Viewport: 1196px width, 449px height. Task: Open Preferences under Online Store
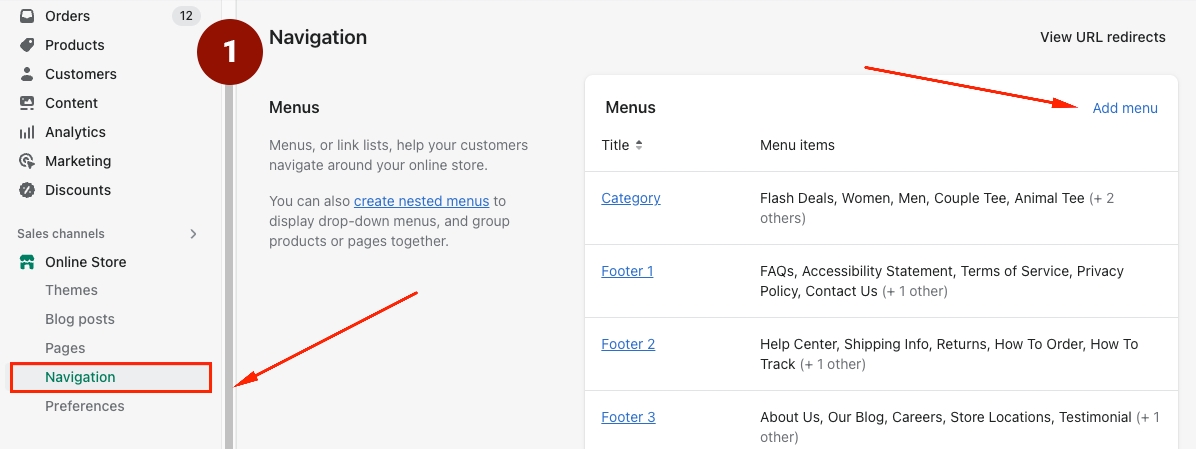pos(85,406)
